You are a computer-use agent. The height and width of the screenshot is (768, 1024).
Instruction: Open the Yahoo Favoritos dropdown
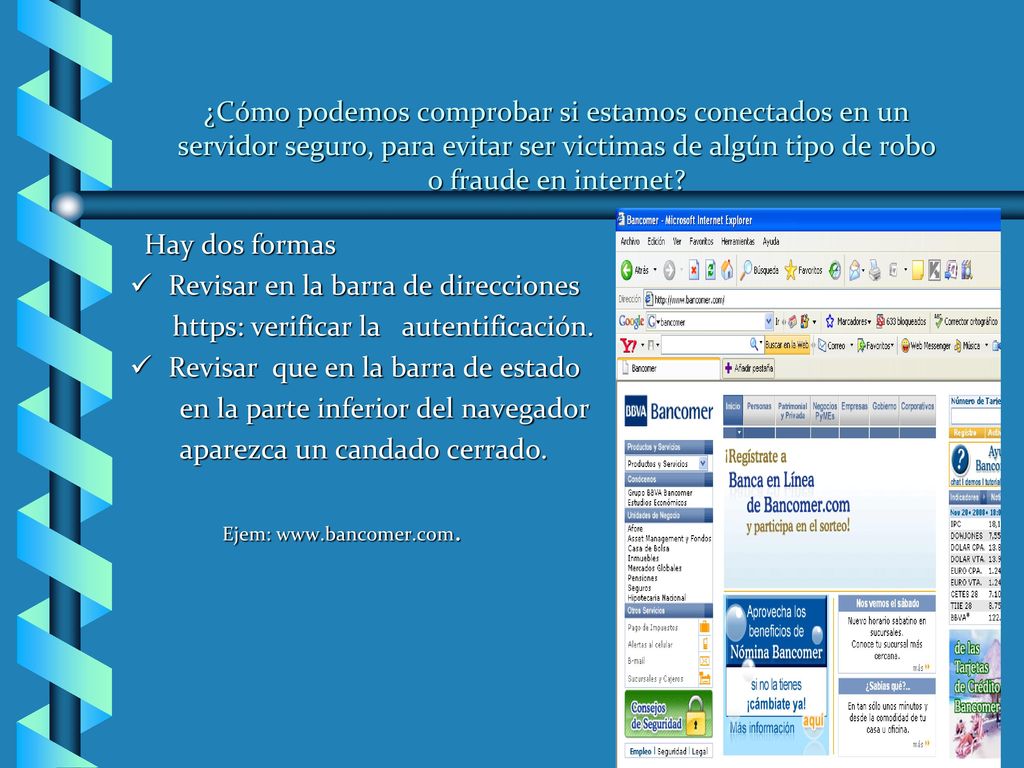892,346
